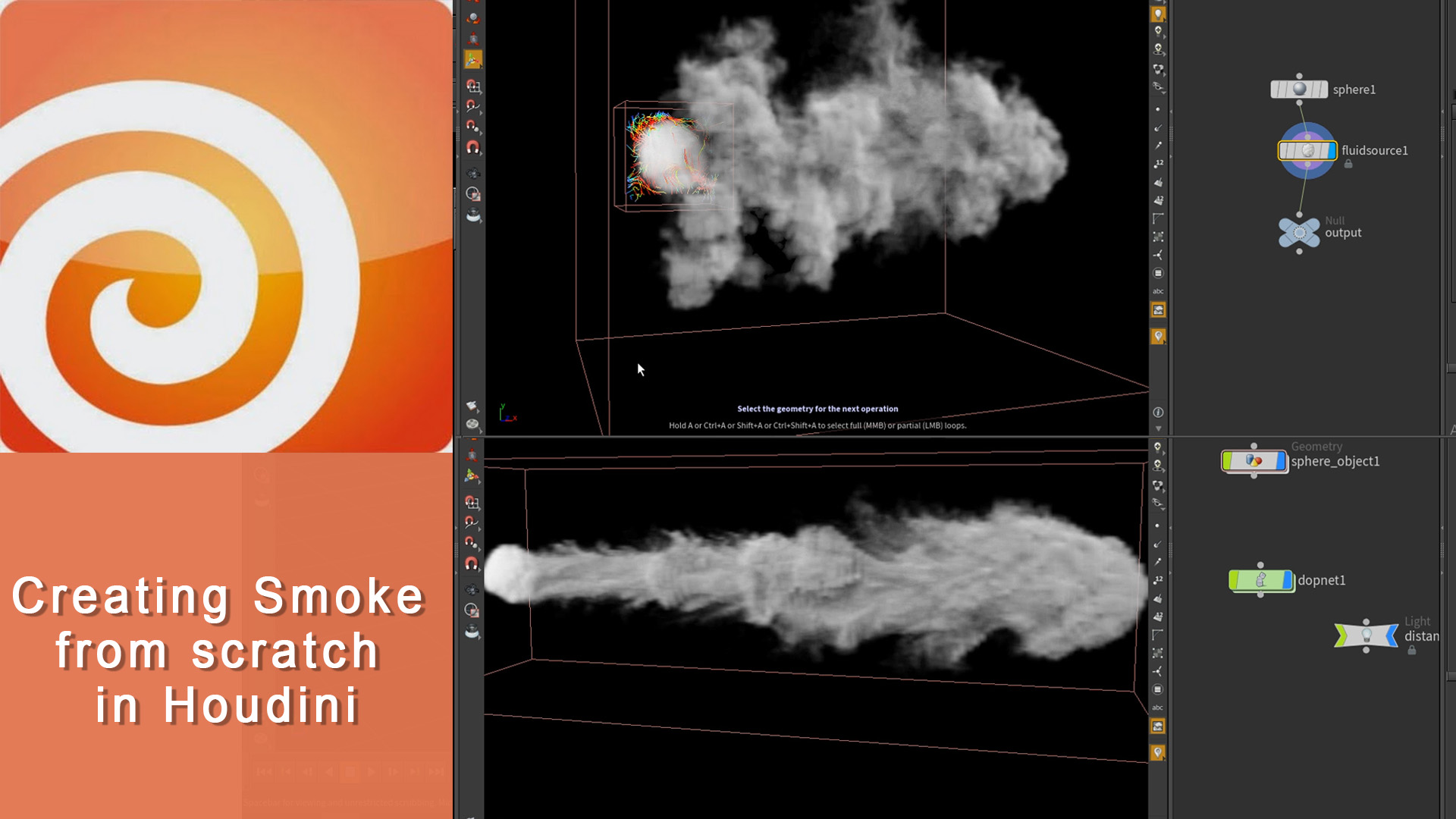Select the output Null node
This screenshot has height=819, width=1456.
pos(1299,233)
